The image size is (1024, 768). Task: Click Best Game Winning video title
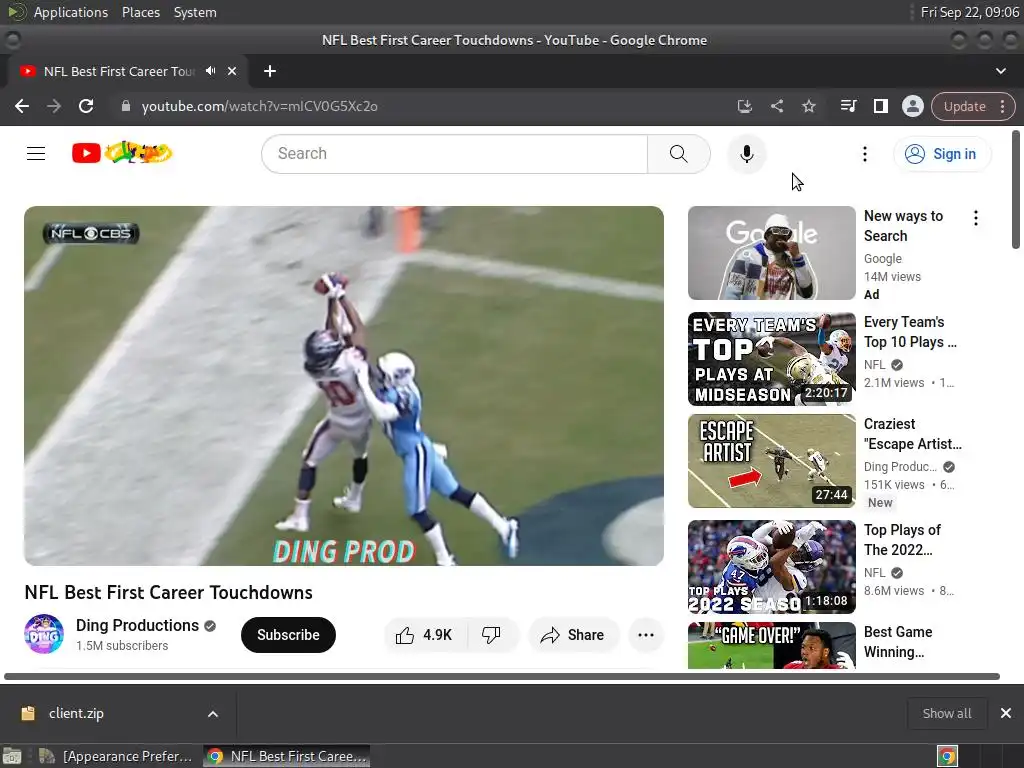[898, 642]
